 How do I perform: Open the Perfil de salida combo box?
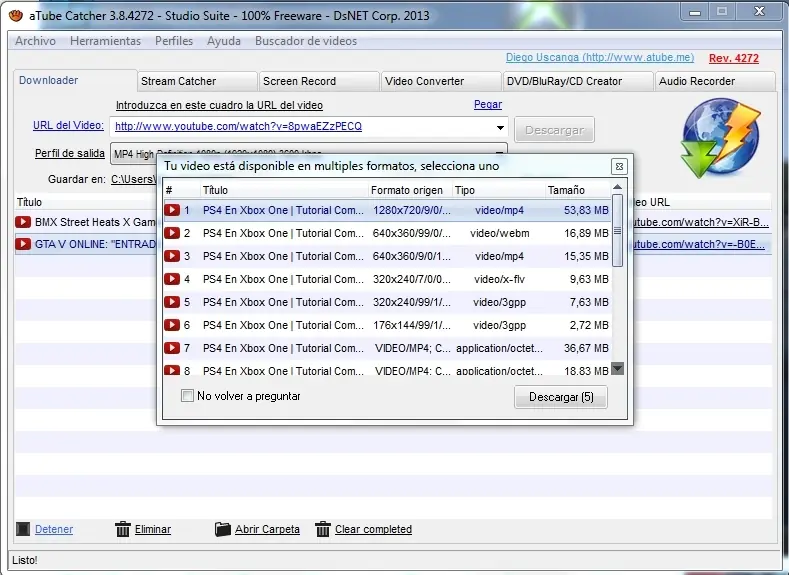tap(309, 153)
